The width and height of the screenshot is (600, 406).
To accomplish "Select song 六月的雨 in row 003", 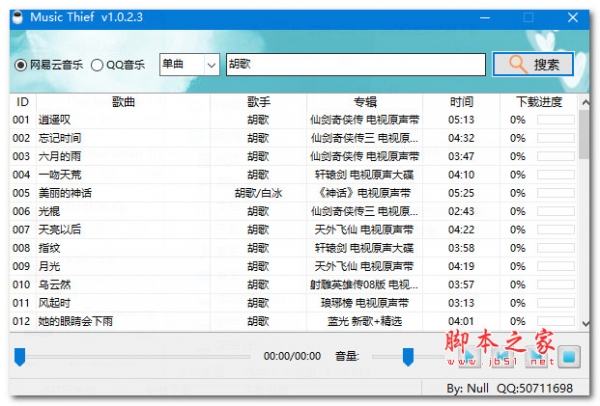I will (60, 157).
